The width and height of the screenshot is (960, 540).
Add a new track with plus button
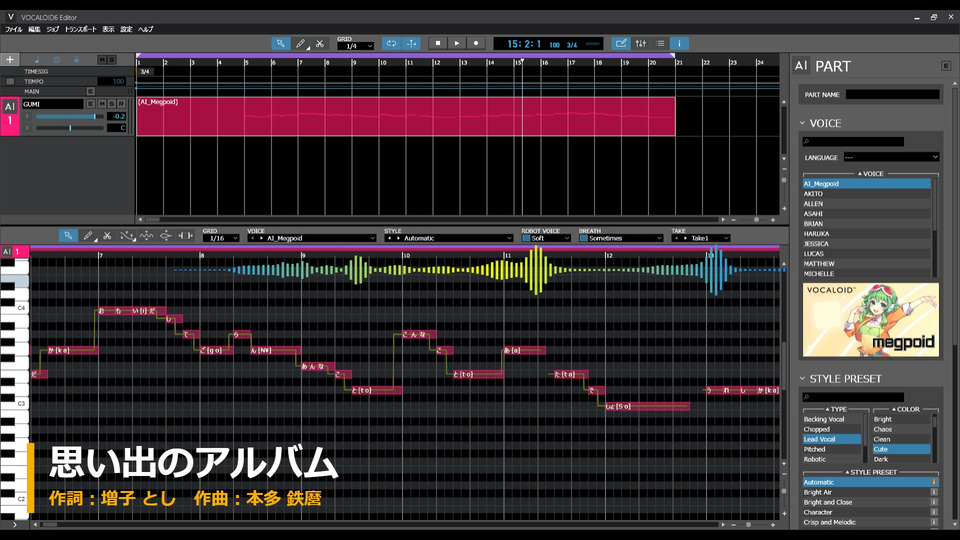click(10, 59)
